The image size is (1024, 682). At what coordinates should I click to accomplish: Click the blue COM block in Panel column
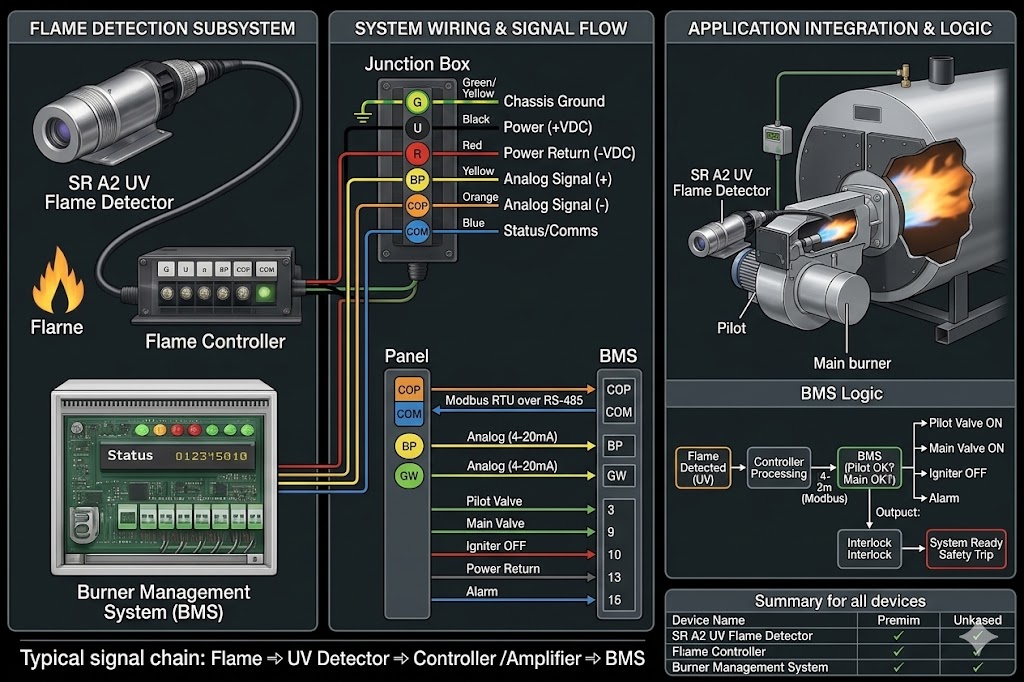[x=409, y=414]
